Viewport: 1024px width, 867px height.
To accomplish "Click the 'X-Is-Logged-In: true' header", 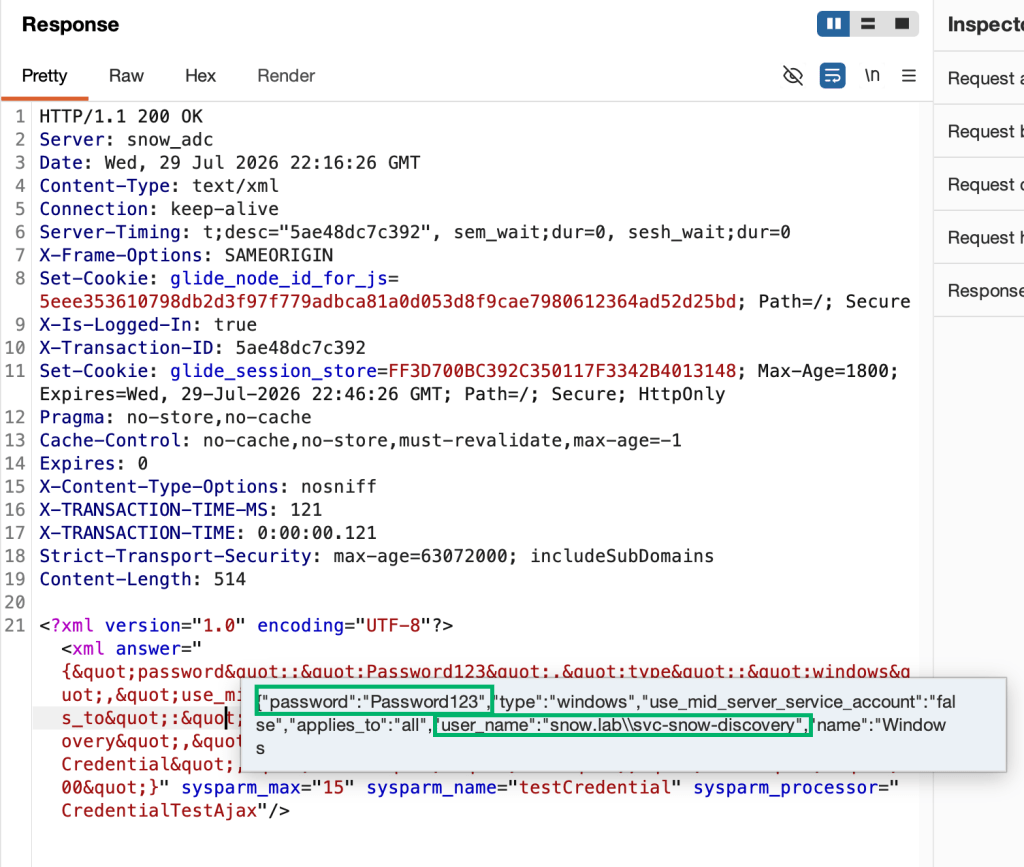I will 148,324.
